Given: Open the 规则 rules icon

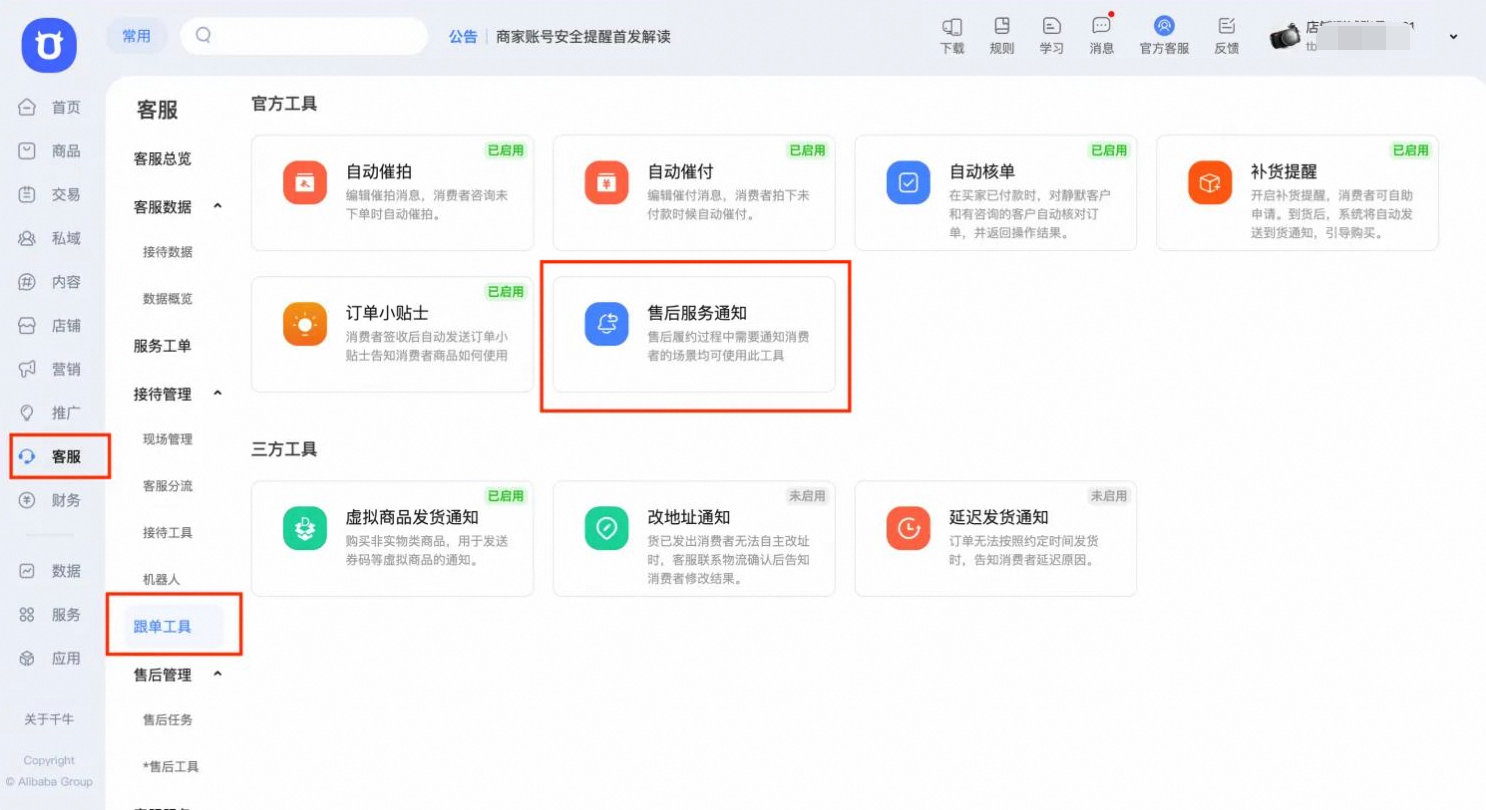Looking at the screenshot, I should tap(1002, 27).
